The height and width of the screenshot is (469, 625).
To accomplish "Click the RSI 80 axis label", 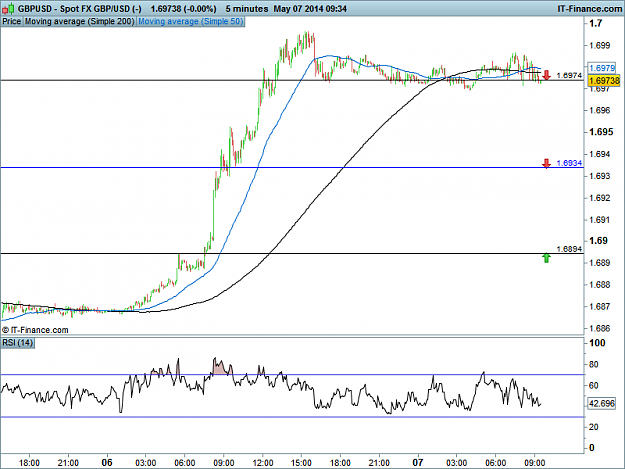I will coord(594,364).
